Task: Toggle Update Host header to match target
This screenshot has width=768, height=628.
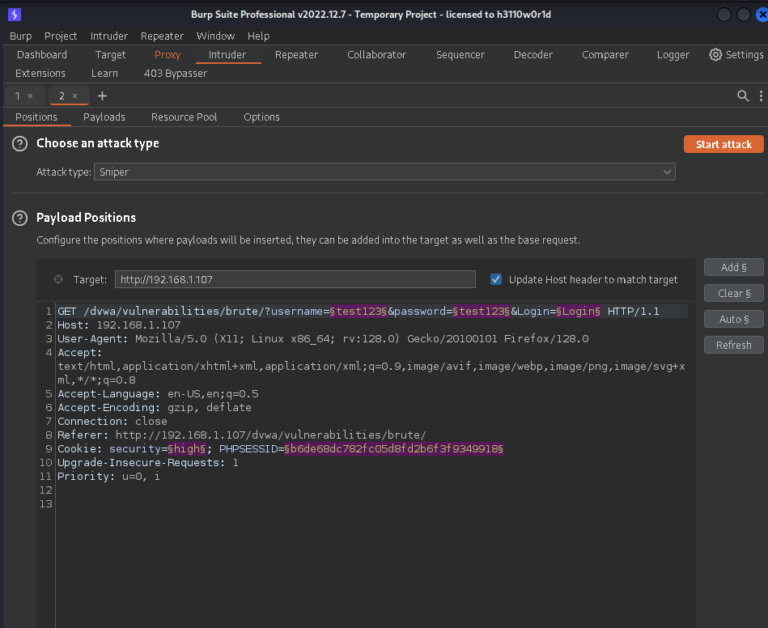Action: (496, 279)
